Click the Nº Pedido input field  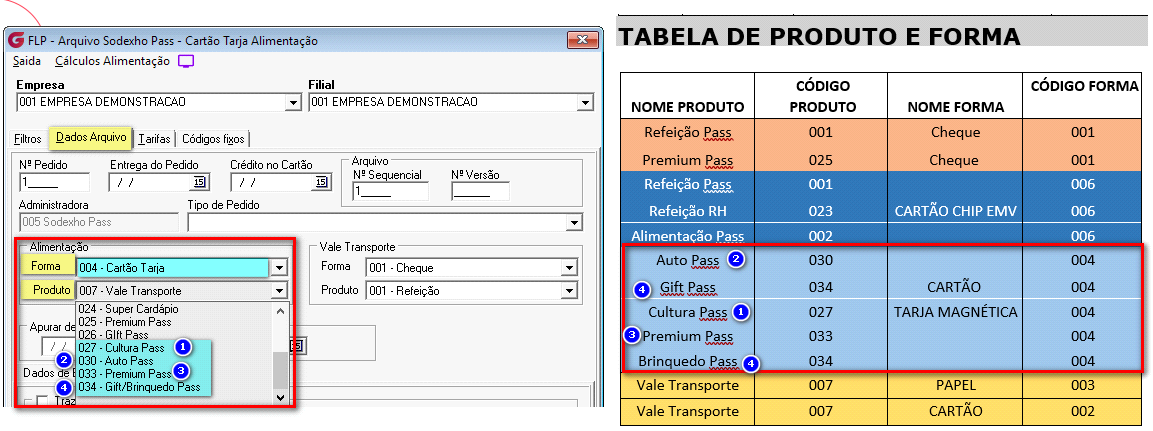click(54, 182)
